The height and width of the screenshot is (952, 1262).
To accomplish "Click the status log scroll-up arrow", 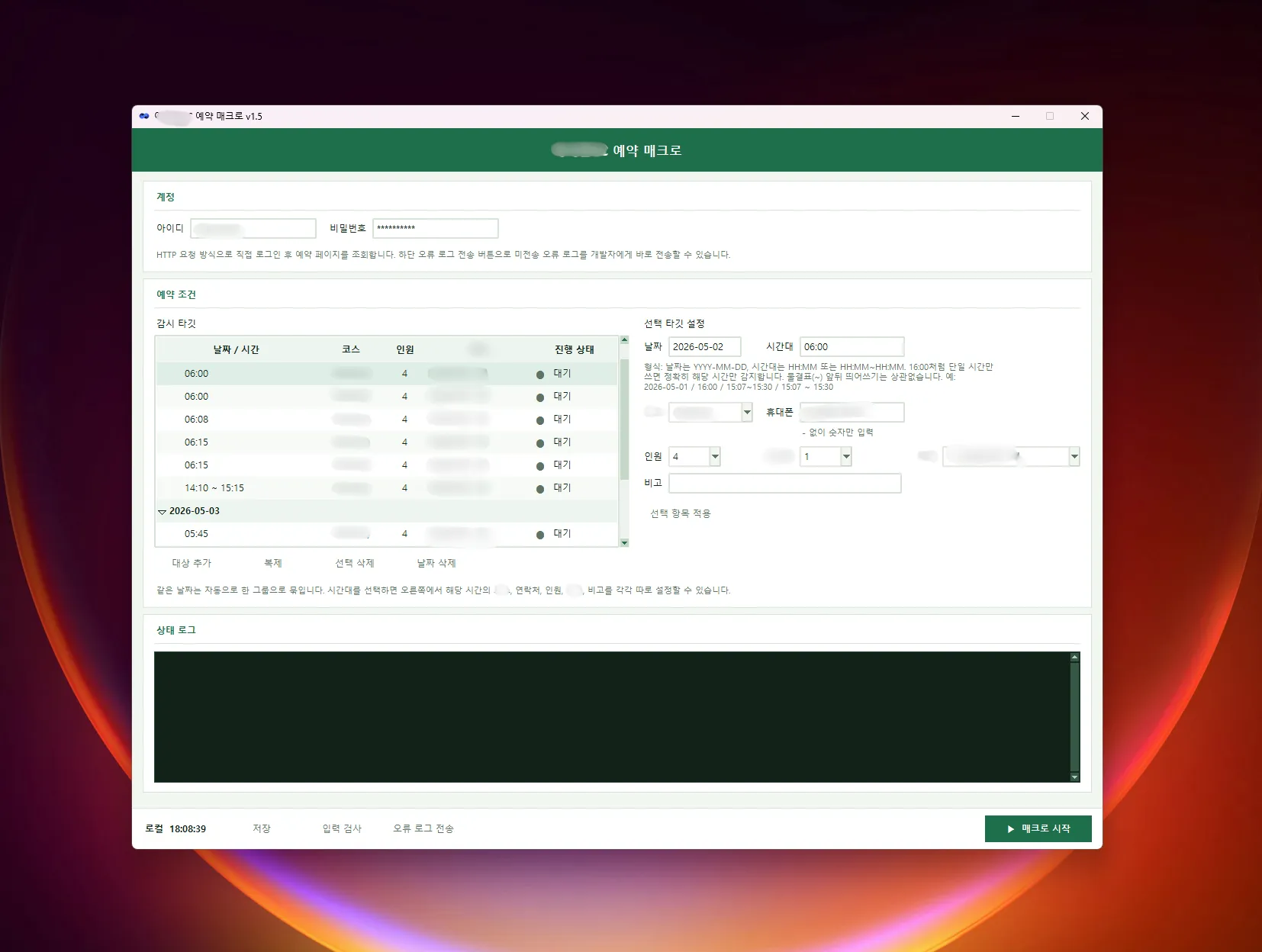I will pos(1074,657).
